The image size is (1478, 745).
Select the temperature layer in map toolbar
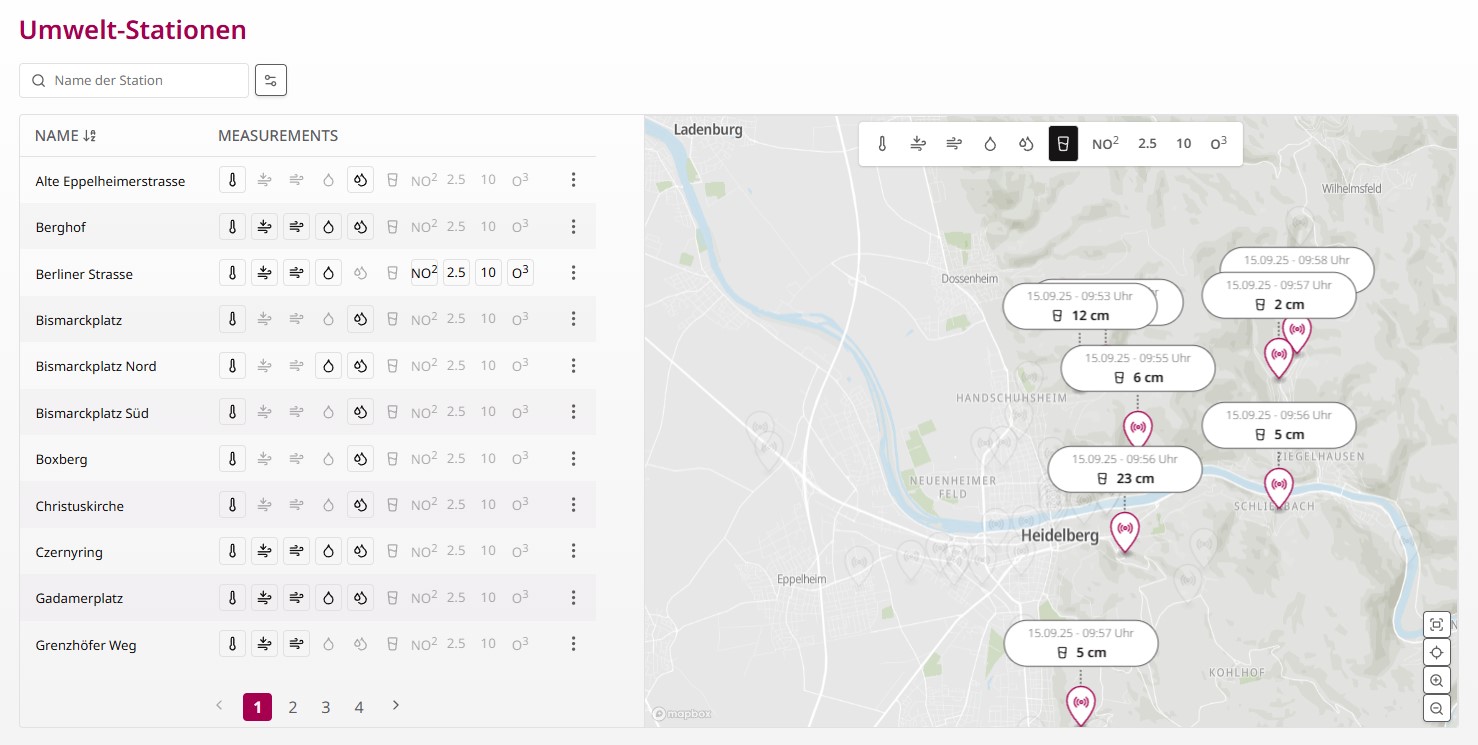pyautogui.click(x=882, y=144)
